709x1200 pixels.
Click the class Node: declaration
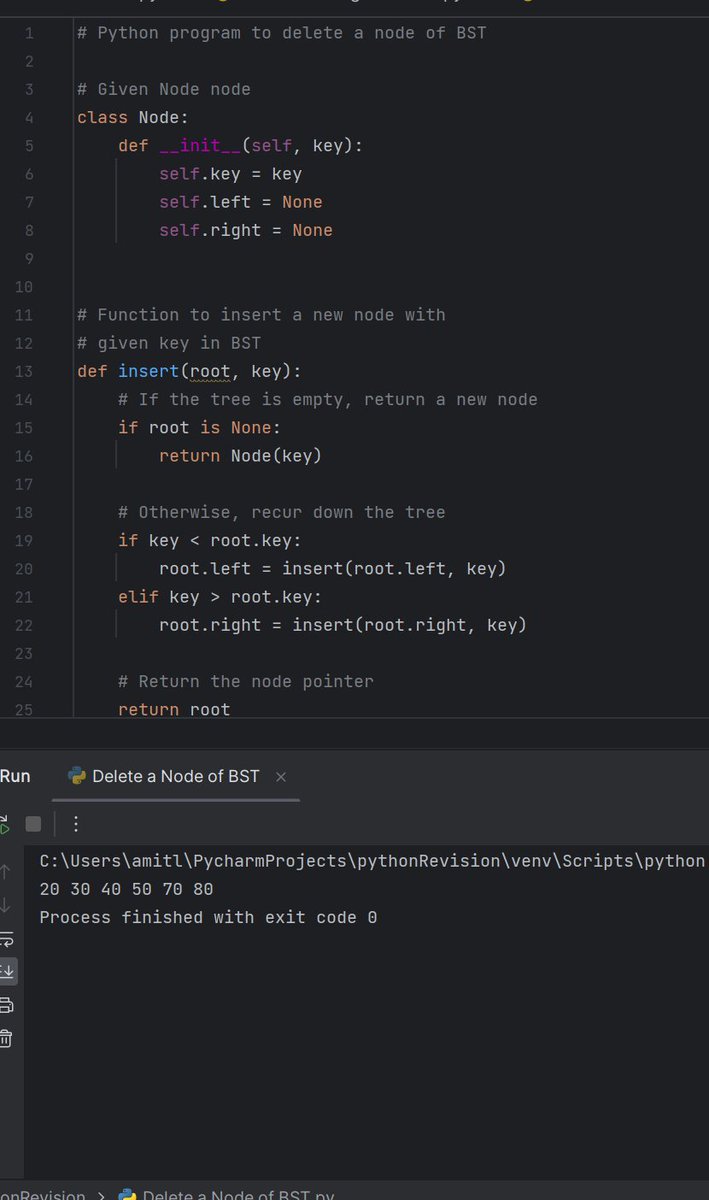(133, 118)
